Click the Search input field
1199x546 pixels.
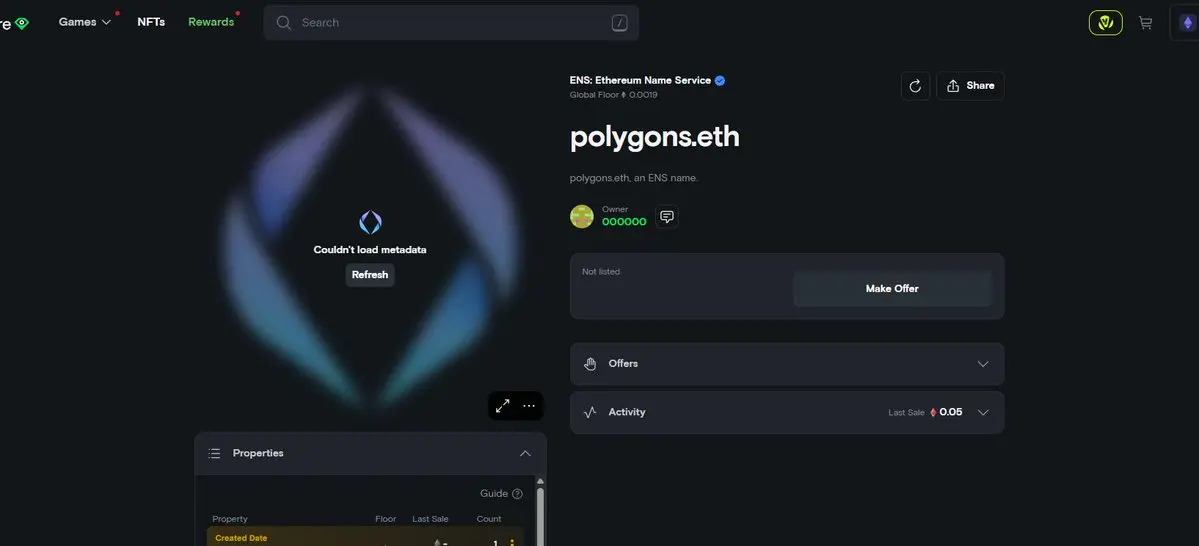point(451,23)
